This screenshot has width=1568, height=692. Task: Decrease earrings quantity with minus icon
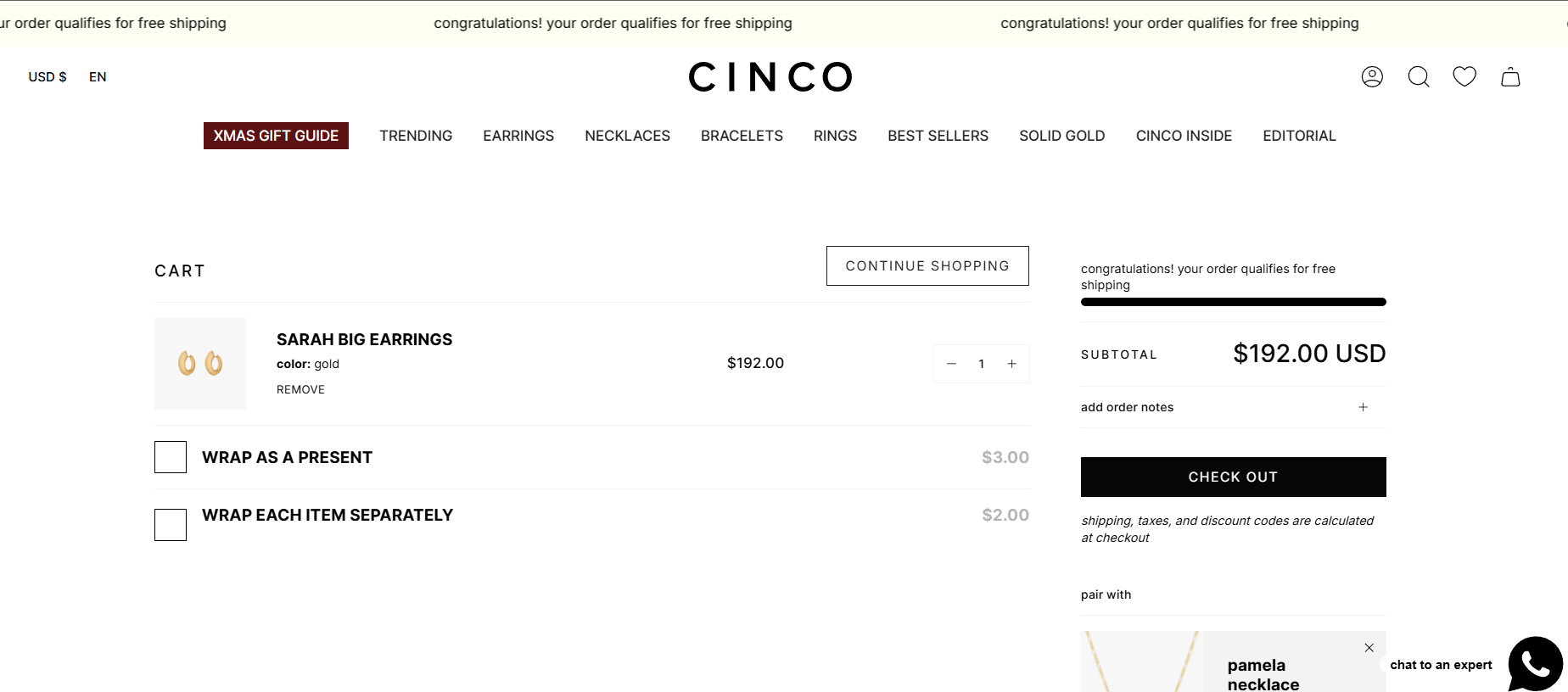tap(952, 364)
